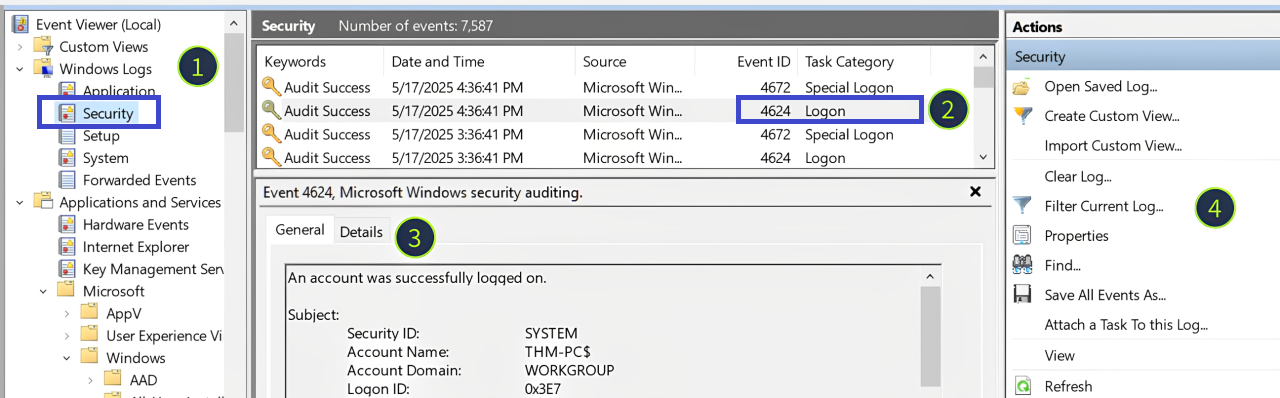
Task: Click event list scrollbar down arrow
Action: (984, 157)
